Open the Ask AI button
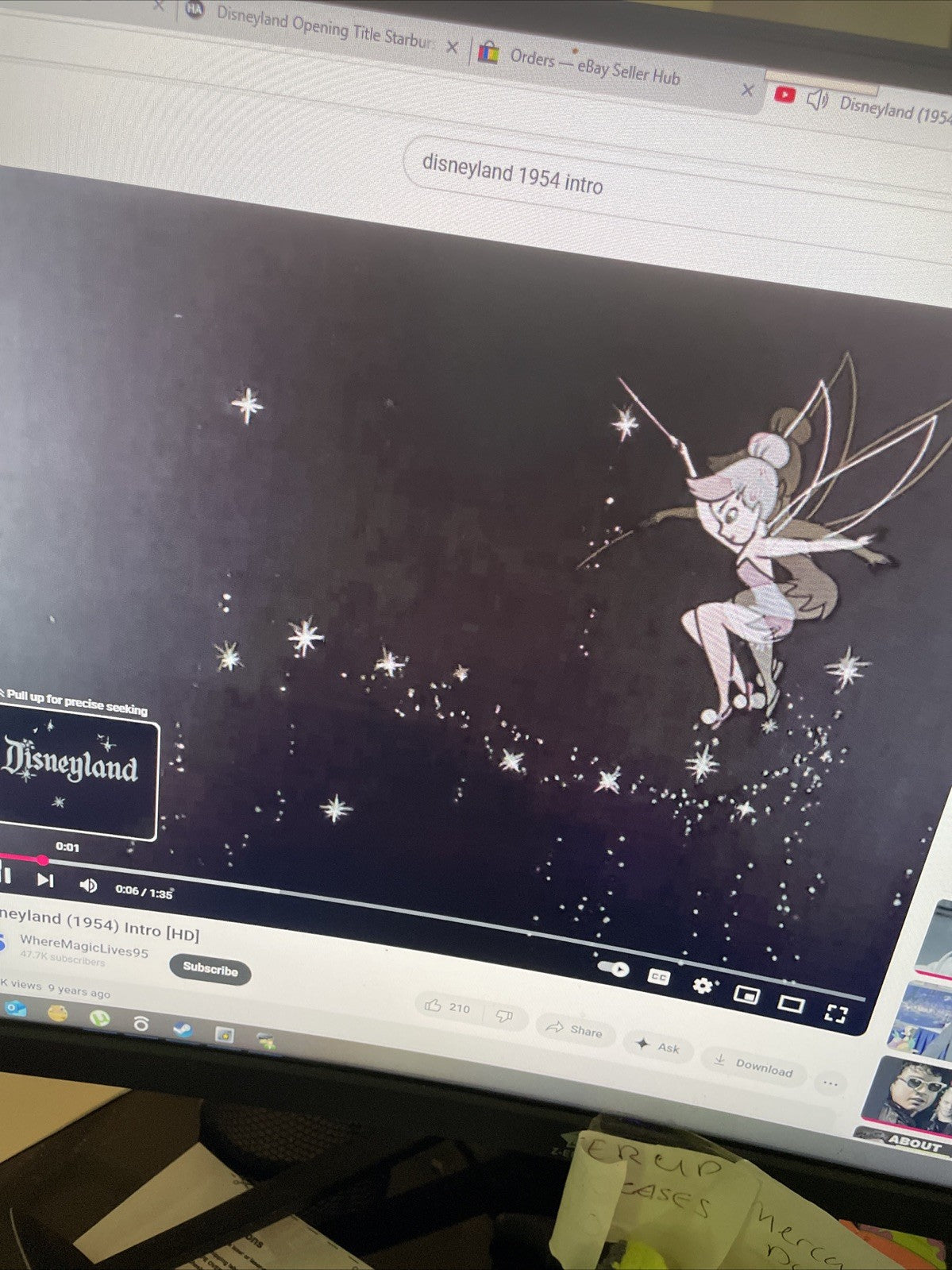This screenshot has width=952, height=1270. [x=658, y=1046]
